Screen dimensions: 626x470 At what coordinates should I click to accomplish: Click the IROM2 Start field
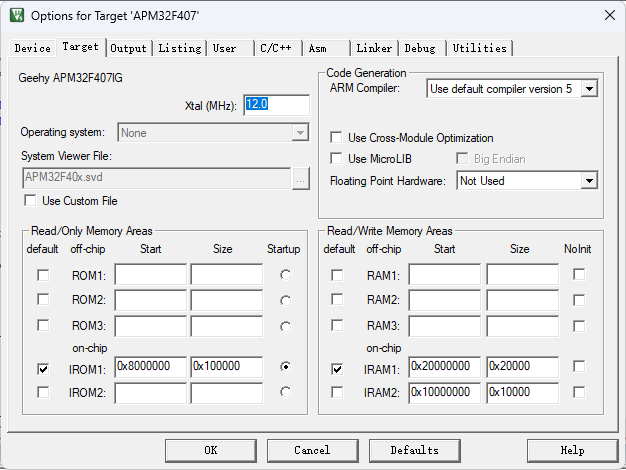(x=151, y=393)
